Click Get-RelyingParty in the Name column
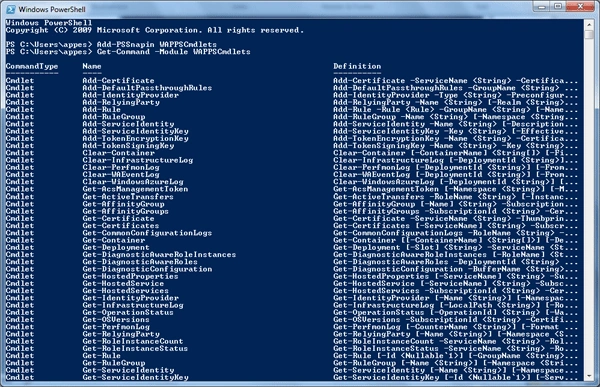The height and width of the screenshot is (387, 600). coord(121,334)
